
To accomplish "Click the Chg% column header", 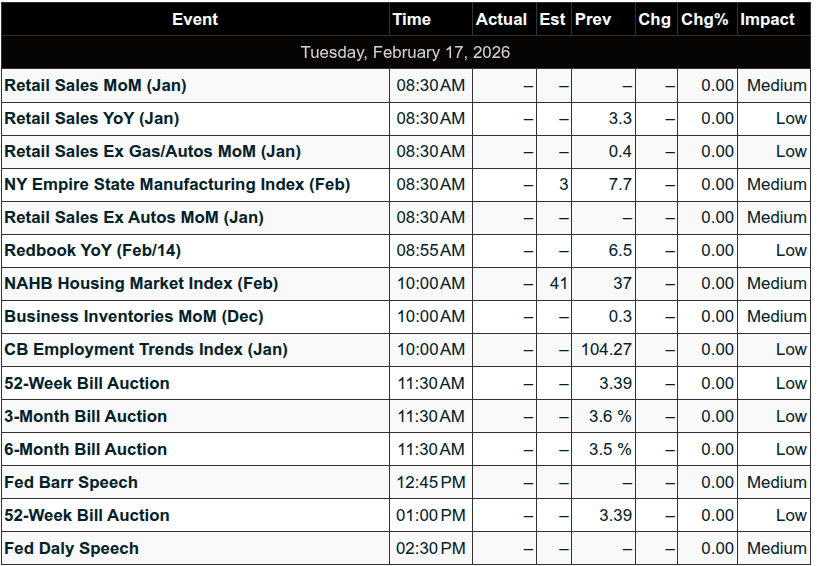I will 704,19.
